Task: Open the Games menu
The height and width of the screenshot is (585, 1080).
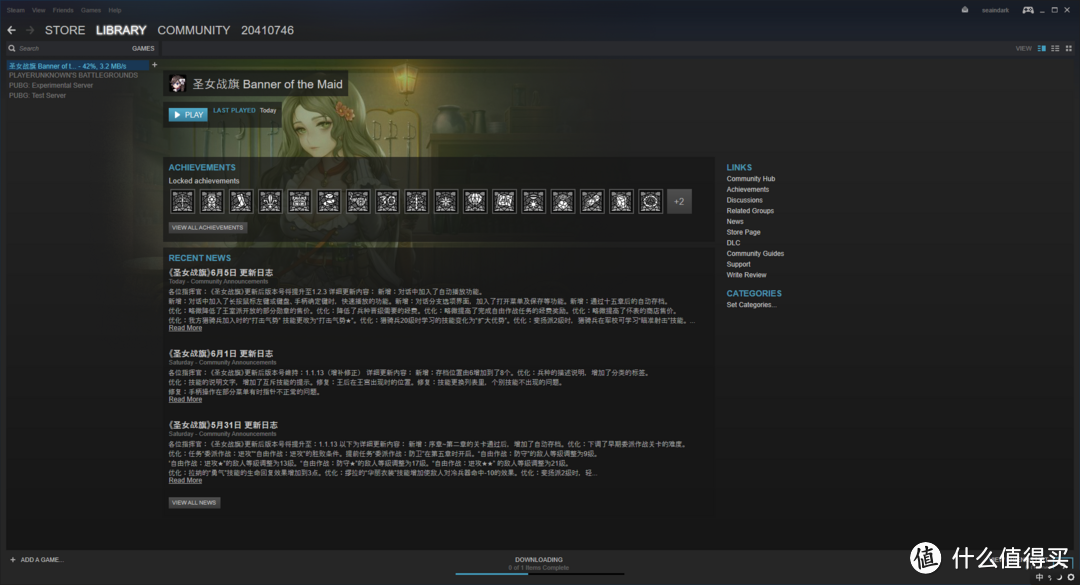Action: (90, 10)
